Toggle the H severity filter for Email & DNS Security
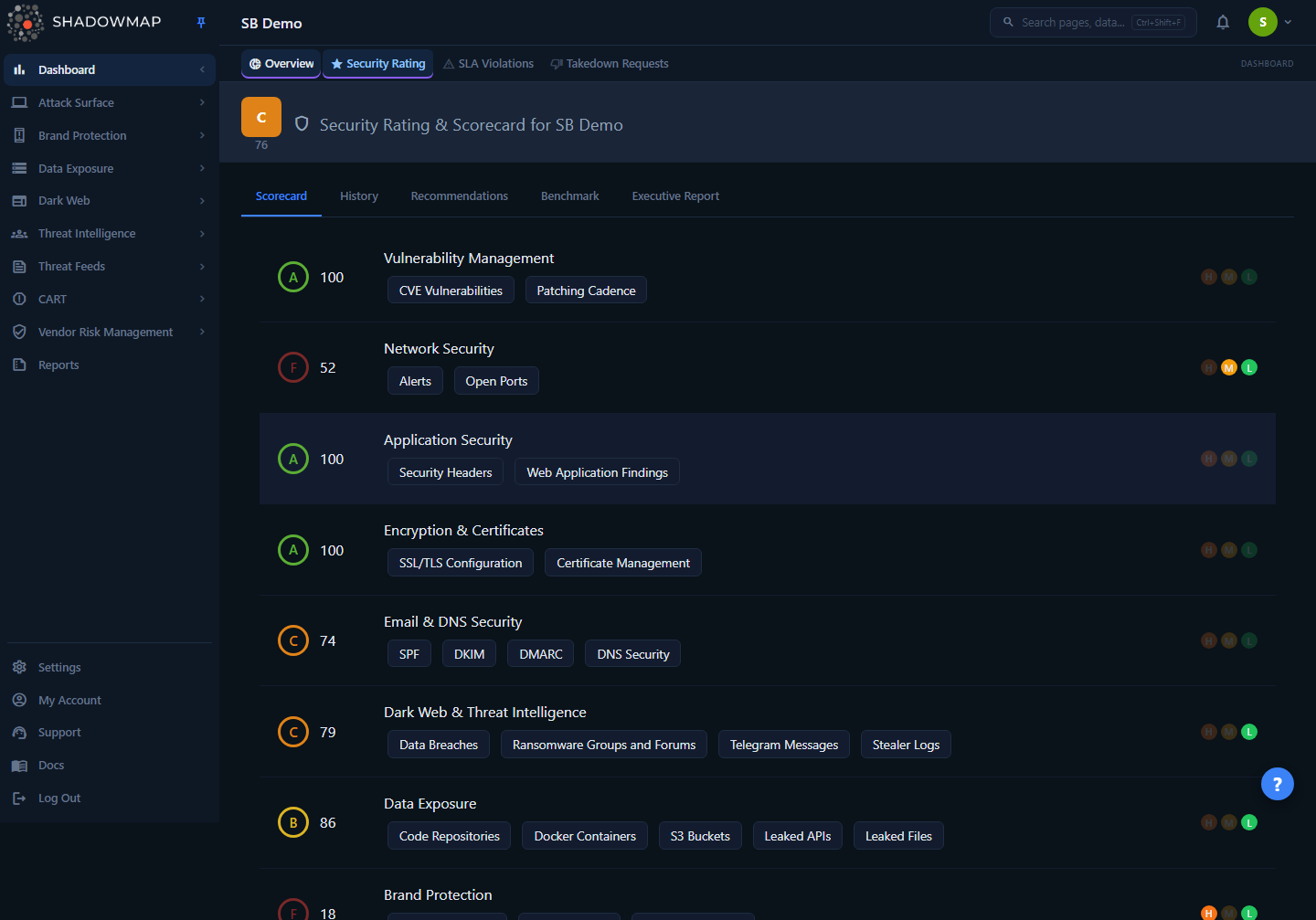 pos(1209,640)
